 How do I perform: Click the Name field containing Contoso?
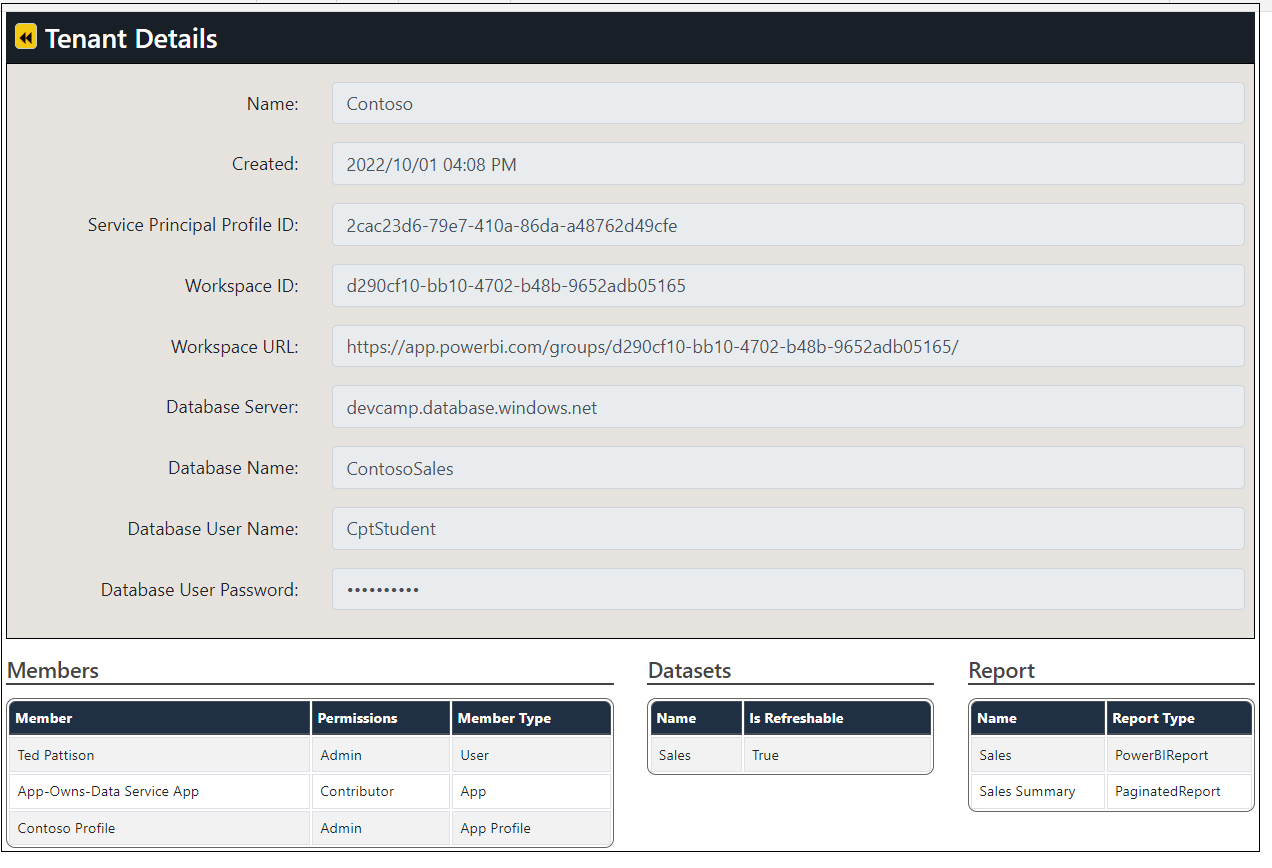[788, 103]
